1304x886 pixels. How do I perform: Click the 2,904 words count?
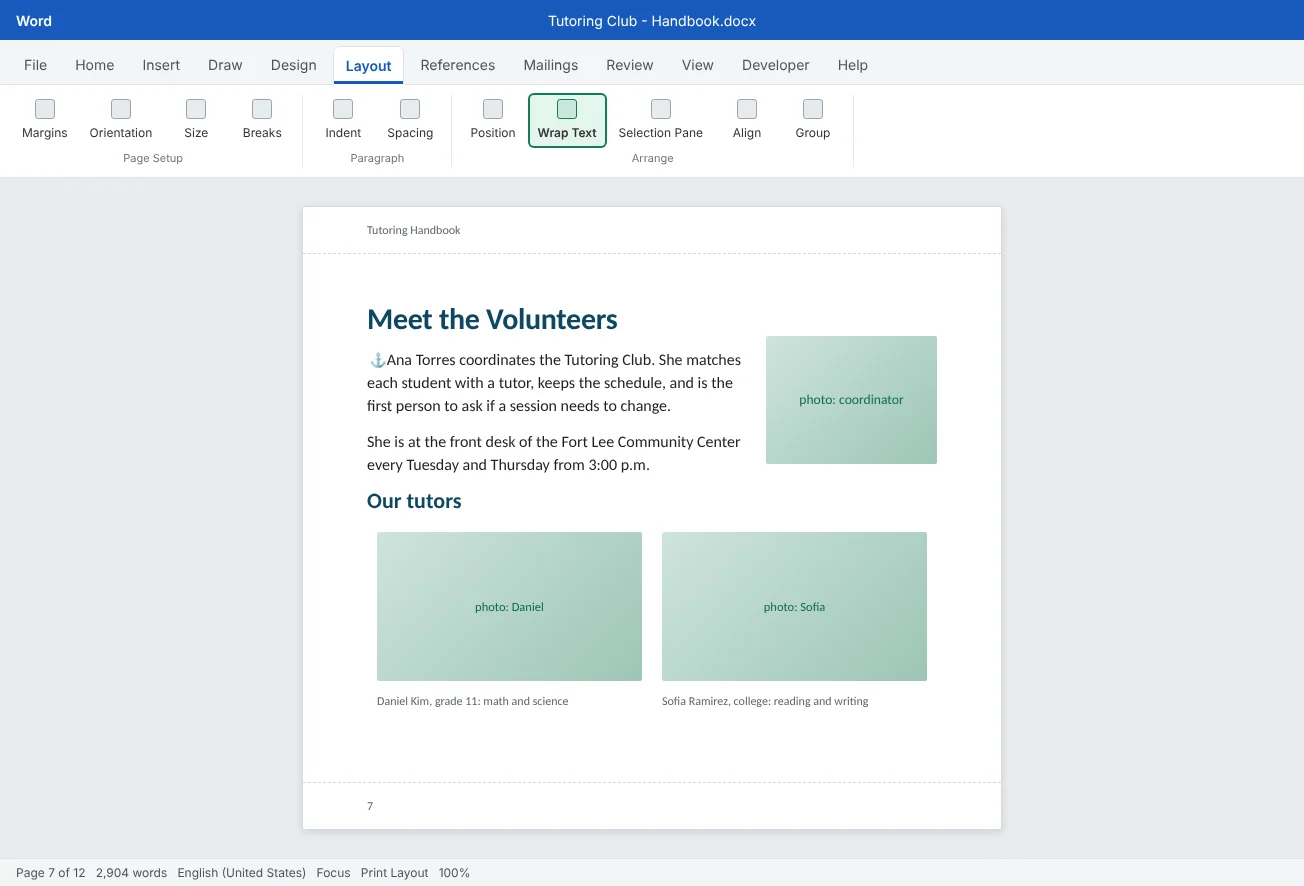132,873
